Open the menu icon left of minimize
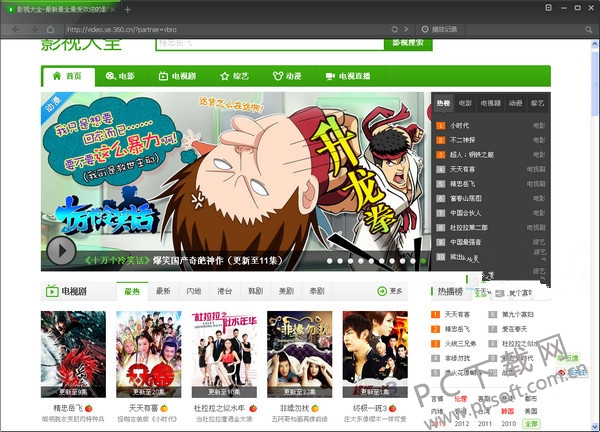Screen dimensions: 600x432 point(548,8)
